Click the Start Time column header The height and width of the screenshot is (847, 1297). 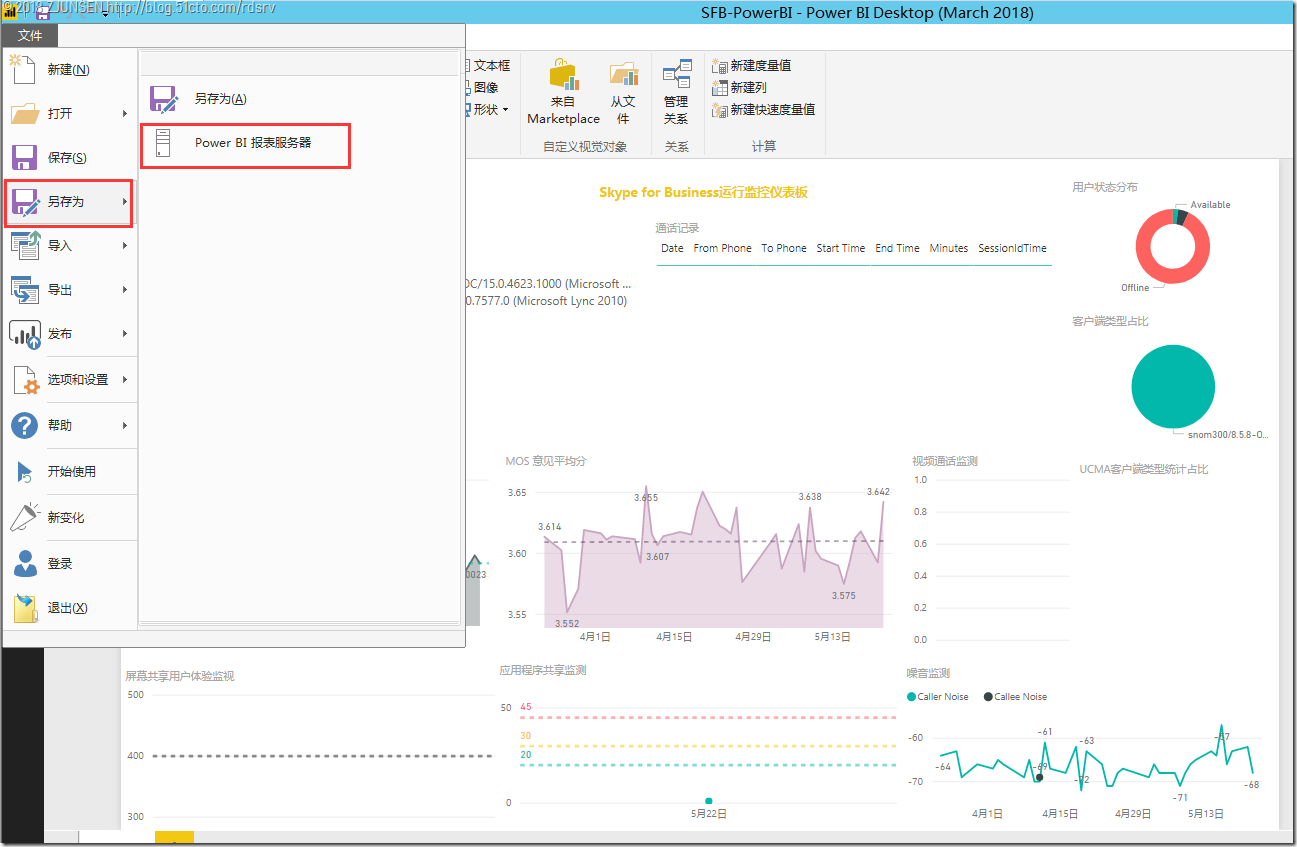tap(841, 248)
